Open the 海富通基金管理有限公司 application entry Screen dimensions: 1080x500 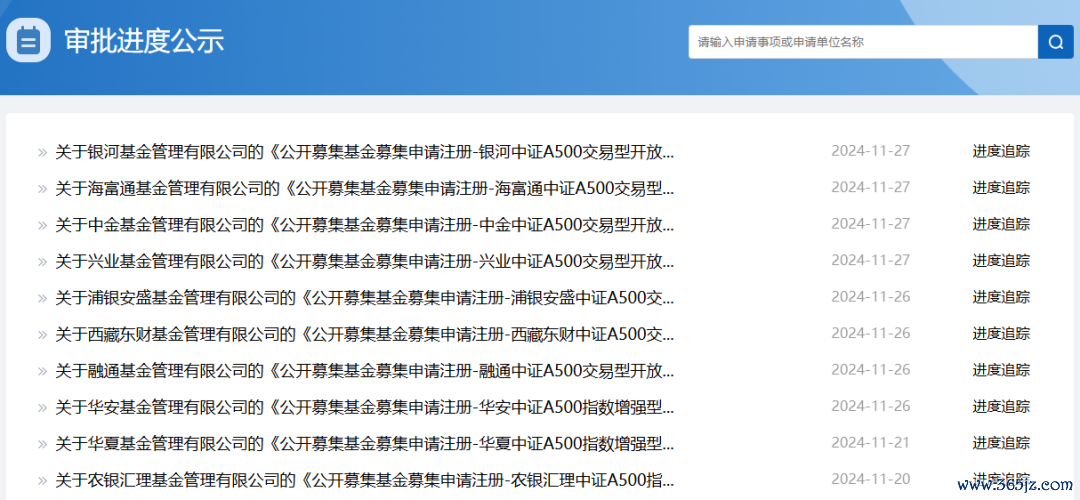click(364, 188)
